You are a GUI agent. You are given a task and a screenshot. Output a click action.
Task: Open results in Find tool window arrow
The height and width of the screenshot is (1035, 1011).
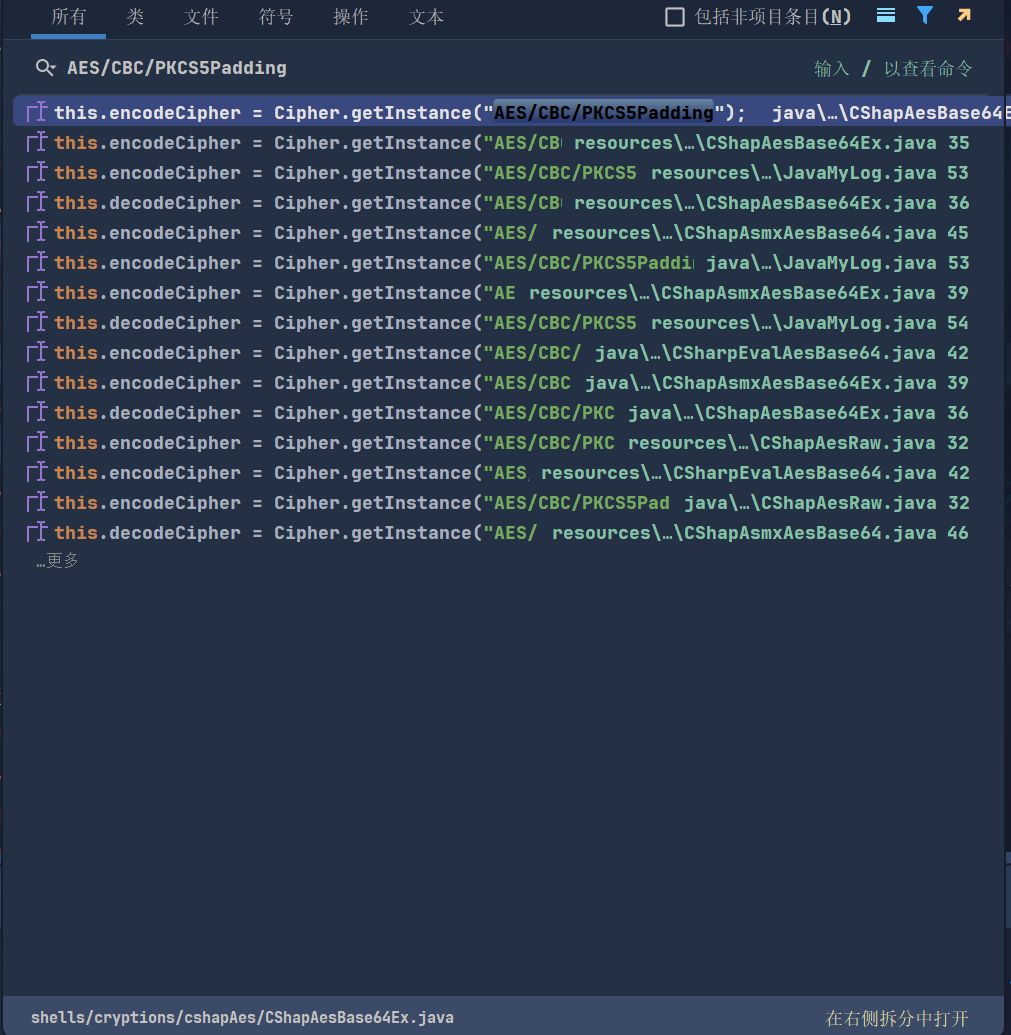point(964,15)
